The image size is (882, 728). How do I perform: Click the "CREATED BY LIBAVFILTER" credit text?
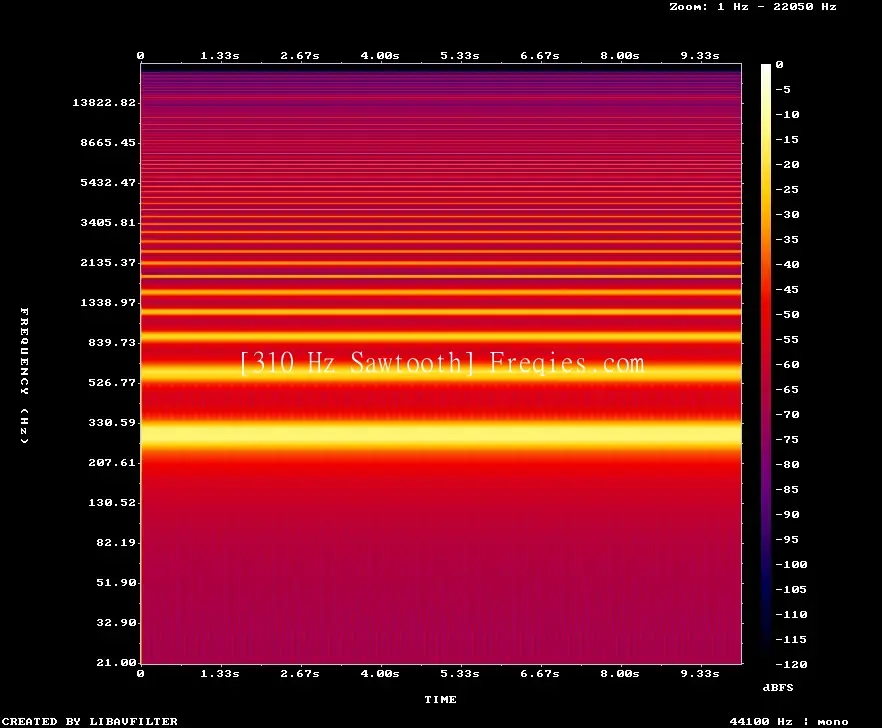click(x=90, y=721)
